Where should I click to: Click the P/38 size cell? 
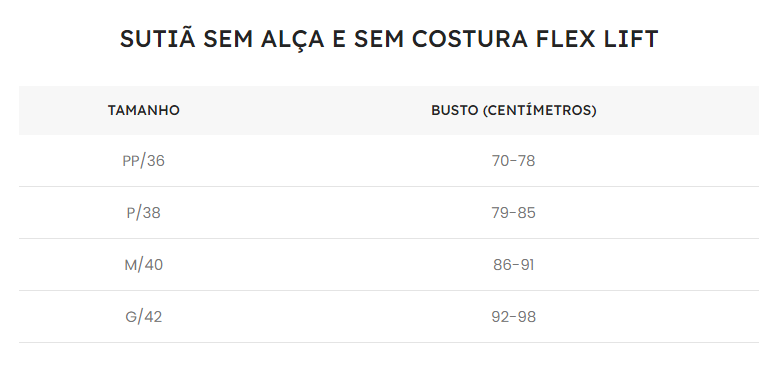[x=144, y=213]
